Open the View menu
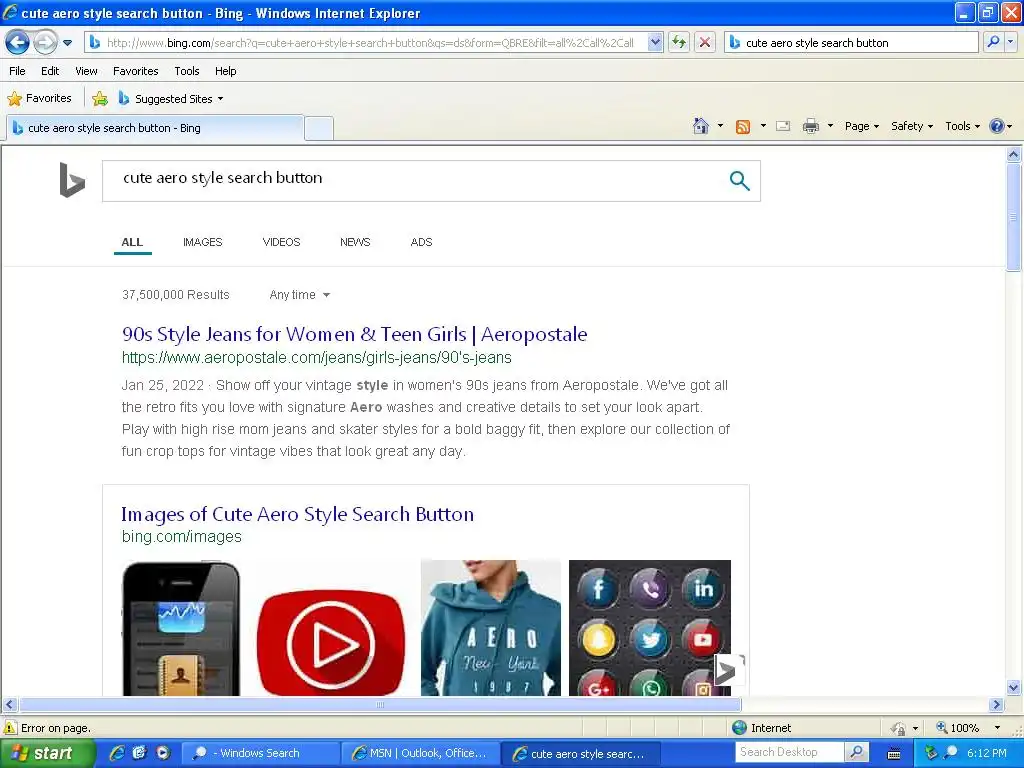 tap(86, 71)
